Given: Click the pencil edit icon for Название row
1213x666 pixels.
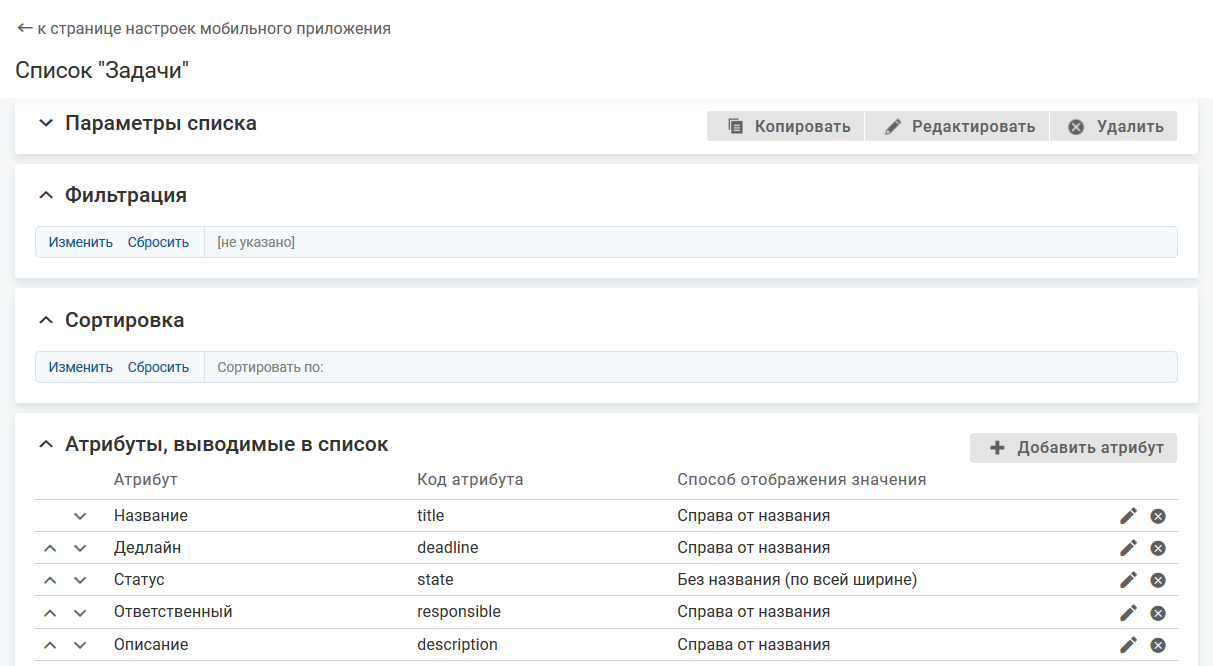Looking at the screenshot, I should tap(1128, 516).
